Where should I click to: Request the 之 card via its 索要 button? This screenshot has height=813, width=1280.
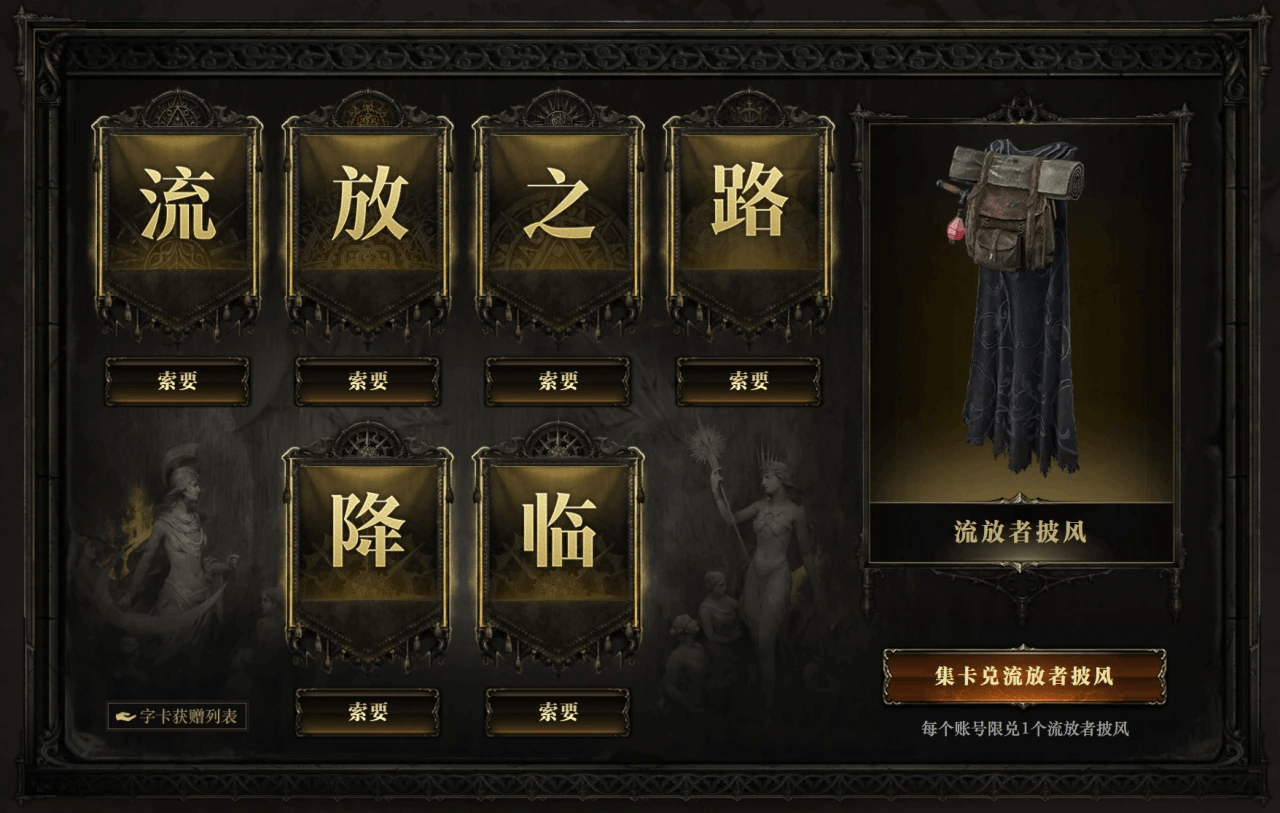[x=558, y=381]
